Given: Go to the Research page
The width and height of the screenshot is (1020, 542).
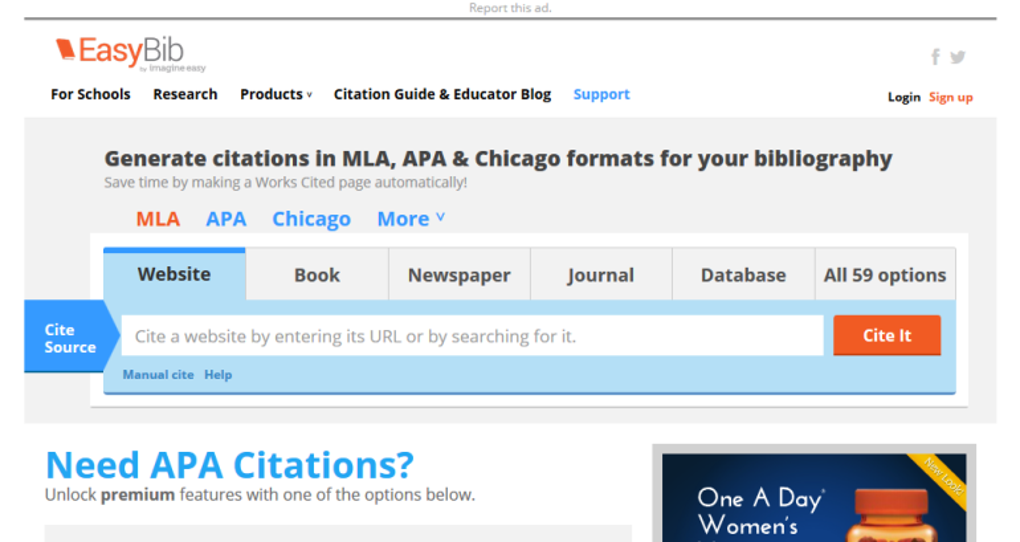Looking at the screenshot, I should (x=185, y=94).
